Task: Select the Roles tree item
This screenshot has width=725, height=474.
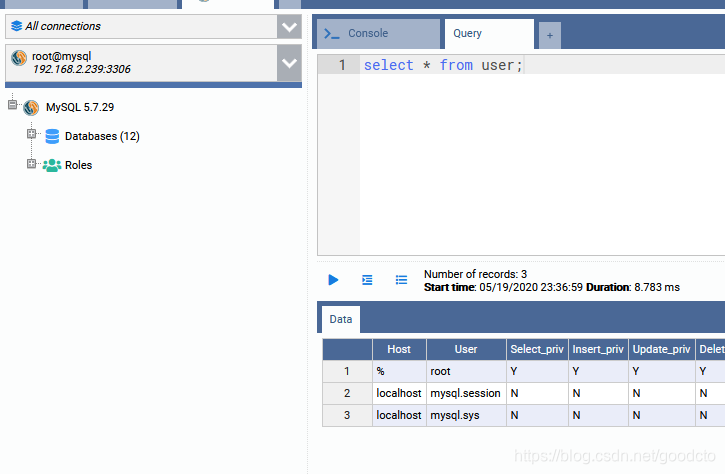Action: coord(79,165)
